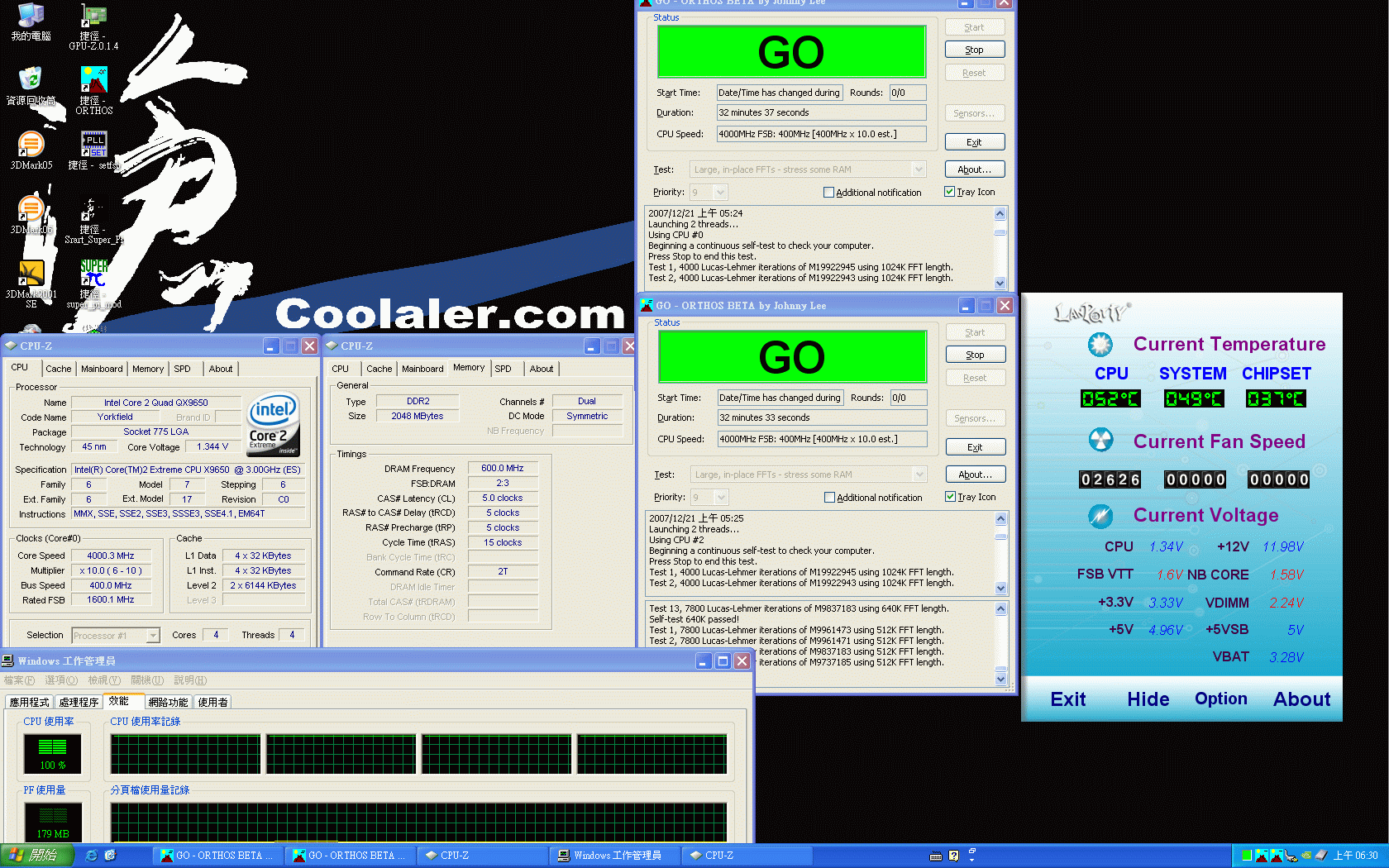Uncheck Tray Icon in the upper ORTHOS window
Image resolution: width=1389 pixels, height=868 pixels.
[x=949, y=192]
